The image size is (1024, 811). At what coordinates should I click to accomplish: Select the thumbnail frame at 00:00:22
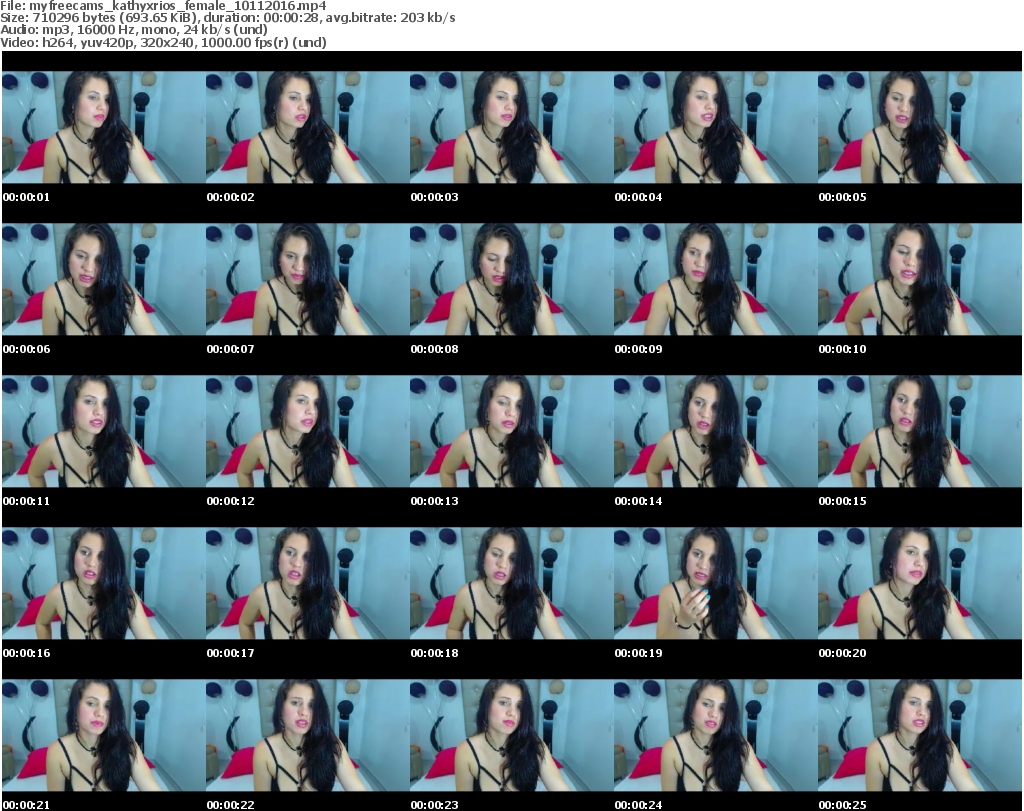coord(308,735)
